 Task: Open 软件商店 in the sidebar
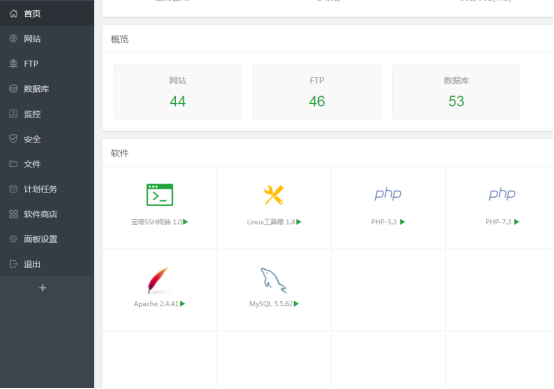pyautogui.click(x=47, y=214)
